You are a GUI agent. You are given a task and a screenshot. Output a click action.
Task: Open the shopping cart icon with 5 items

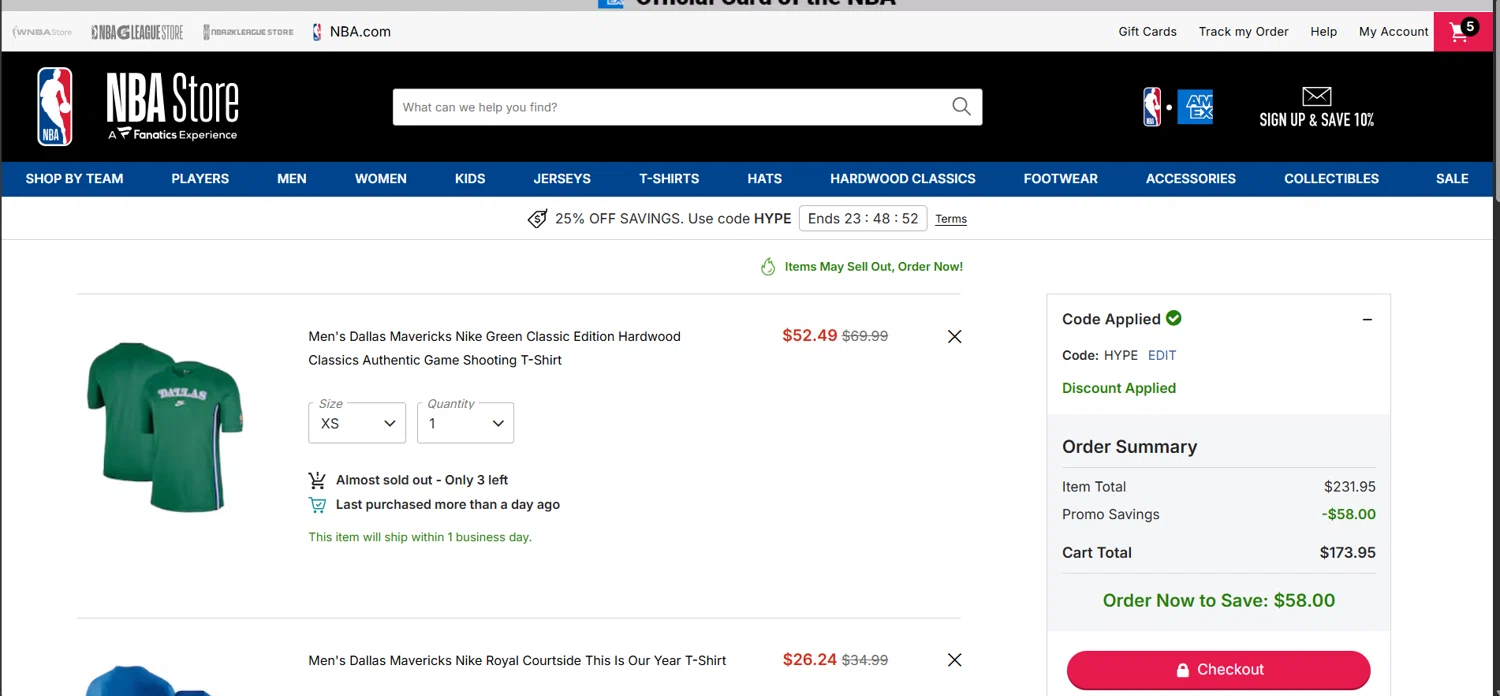1462,31
